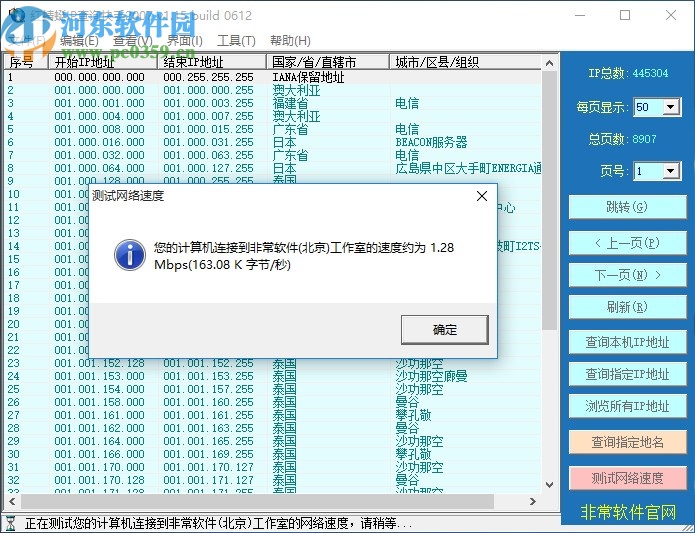Click the blue information icon in the dialog
Image resolution: width=695 pixels, height=533 pixels.
click(x=129, y=255)
